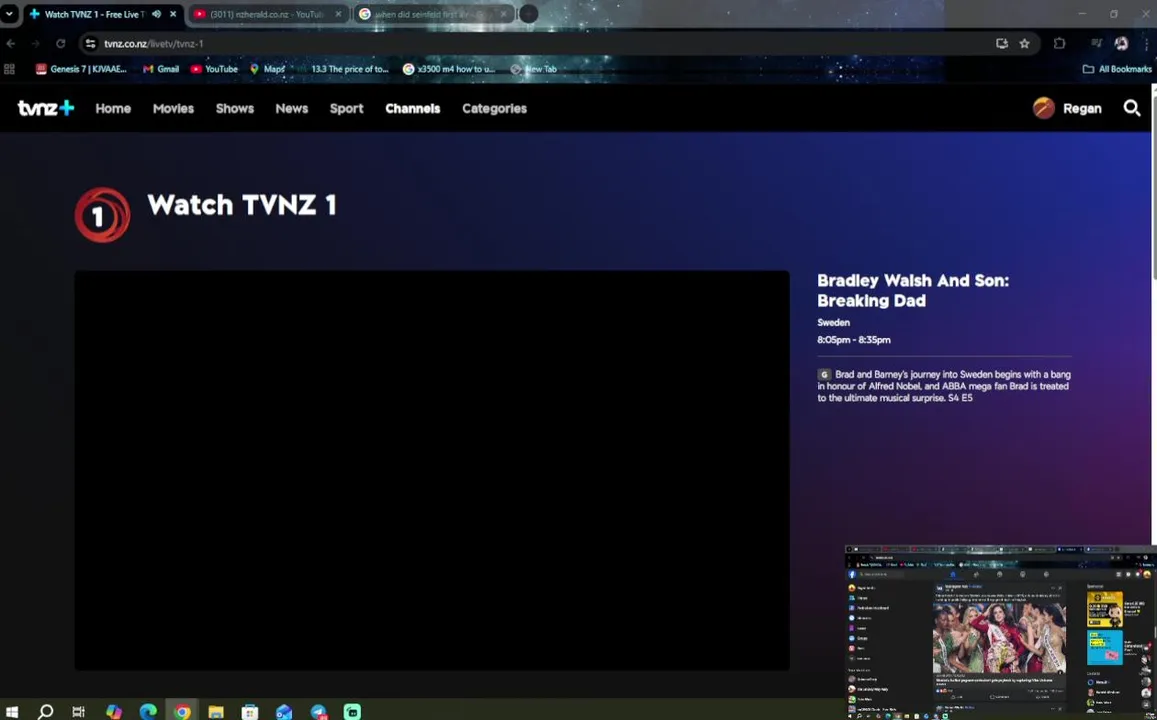Open the Home menu item
Screen dimensions: 1157x720
click(x=113, y=108)
